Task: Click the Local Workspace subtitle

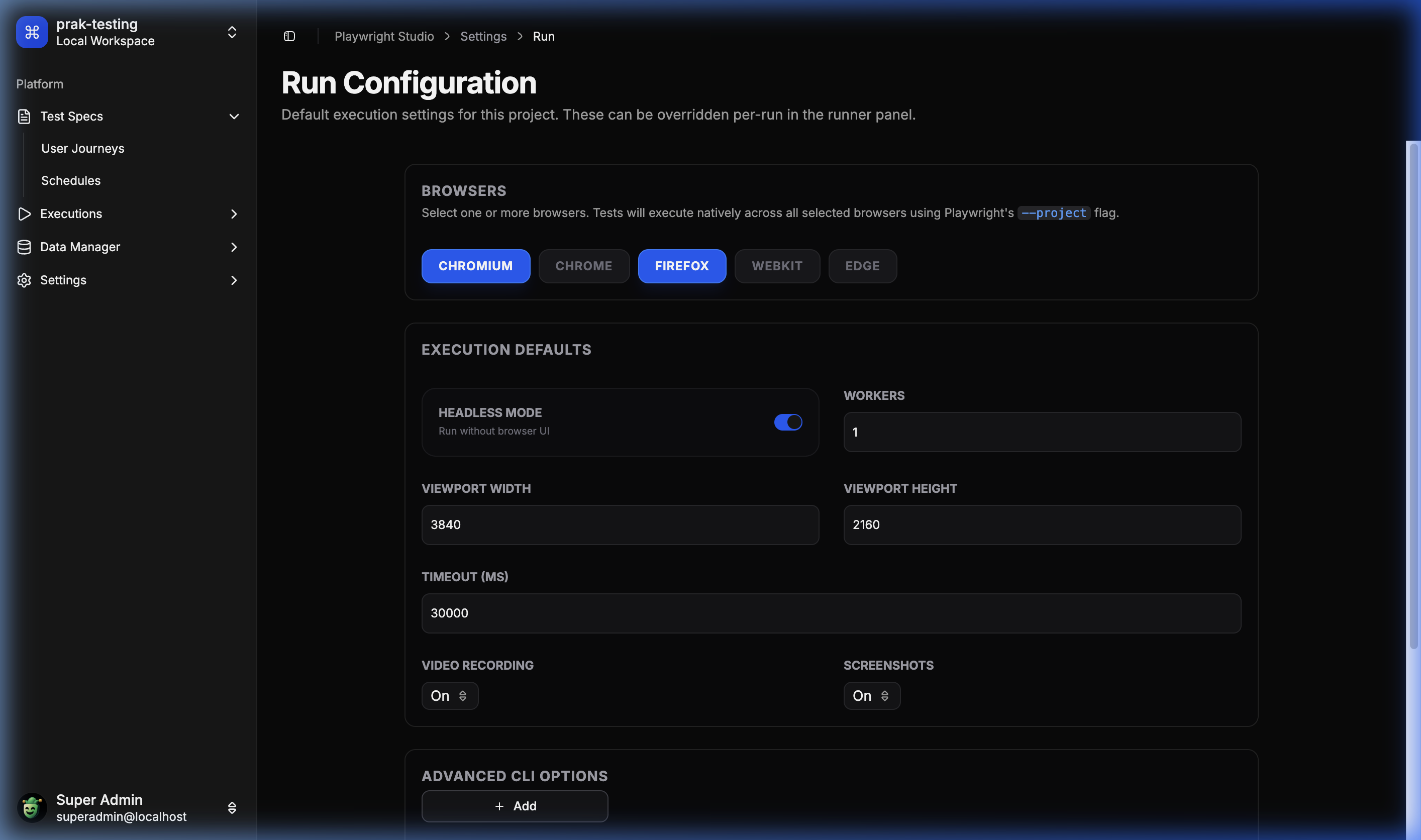Action: (x=106, y=41)
